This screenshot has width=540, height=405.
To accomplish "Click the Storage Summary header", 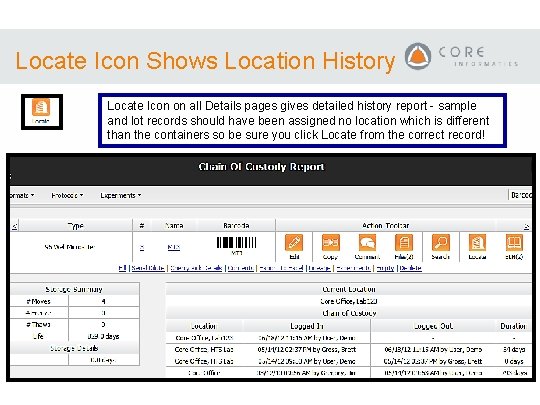I will click(x=74, y=289).
